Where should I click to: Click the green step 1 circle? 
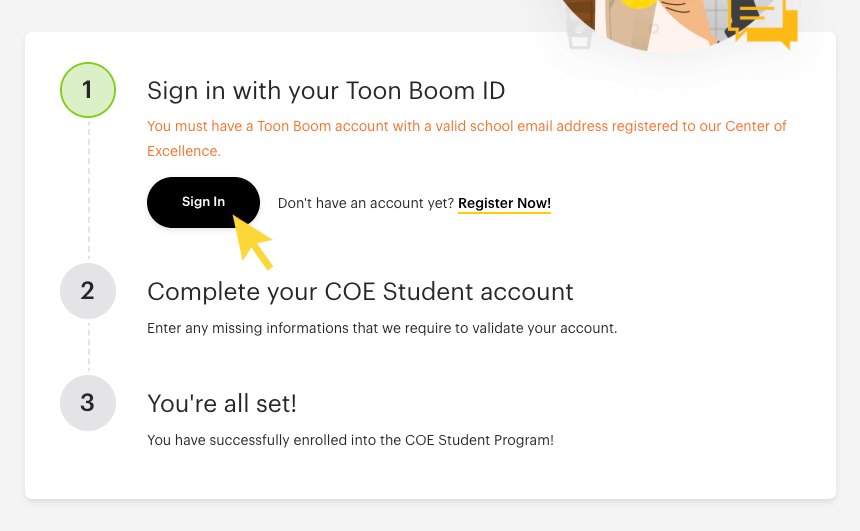(x=88, y=90)
